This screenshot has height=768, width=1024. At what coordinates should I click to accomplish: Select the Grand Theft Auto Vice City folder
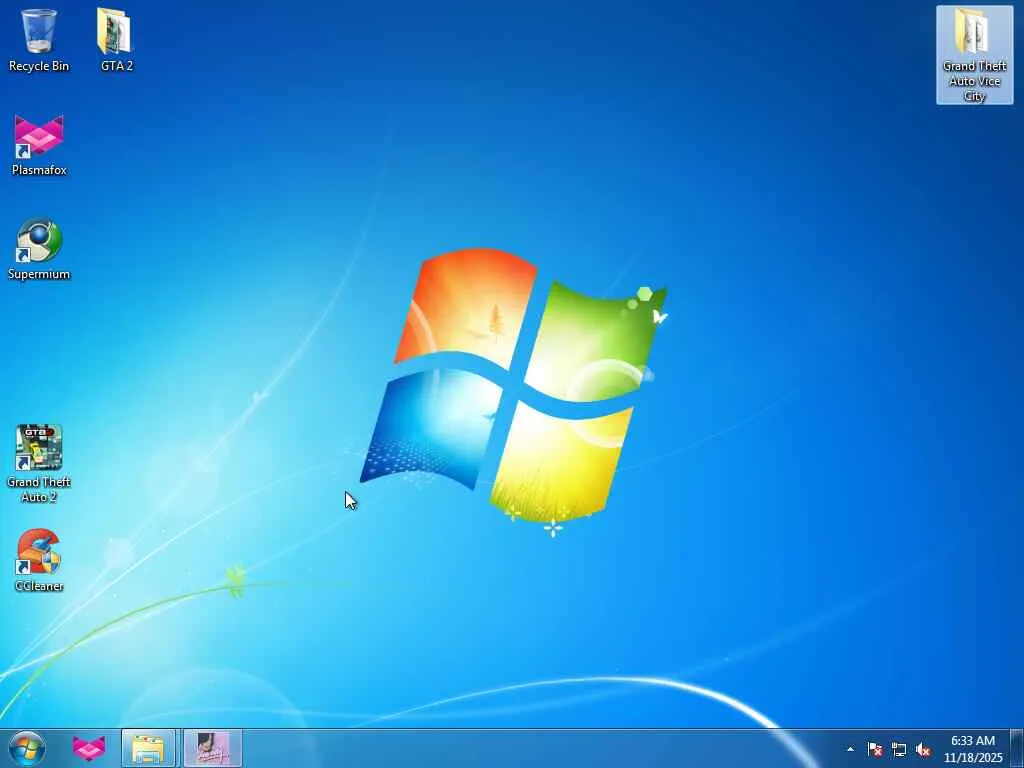pyautogui.click(x=974, y=55)
